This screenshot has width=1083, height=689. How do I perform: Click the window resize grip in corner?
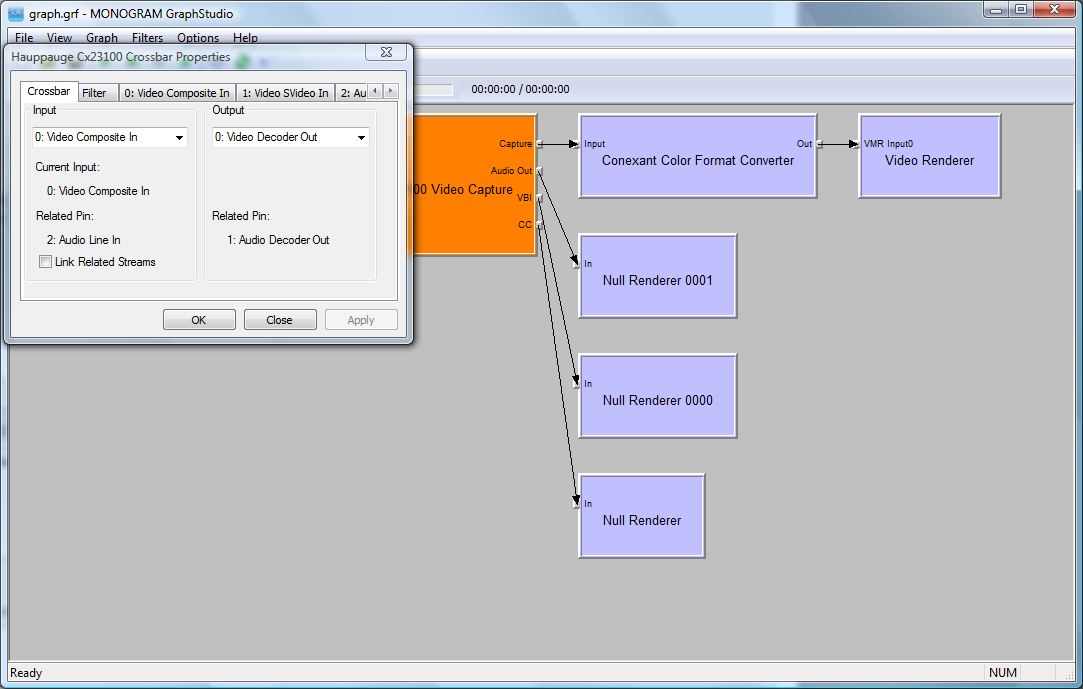1069,674
